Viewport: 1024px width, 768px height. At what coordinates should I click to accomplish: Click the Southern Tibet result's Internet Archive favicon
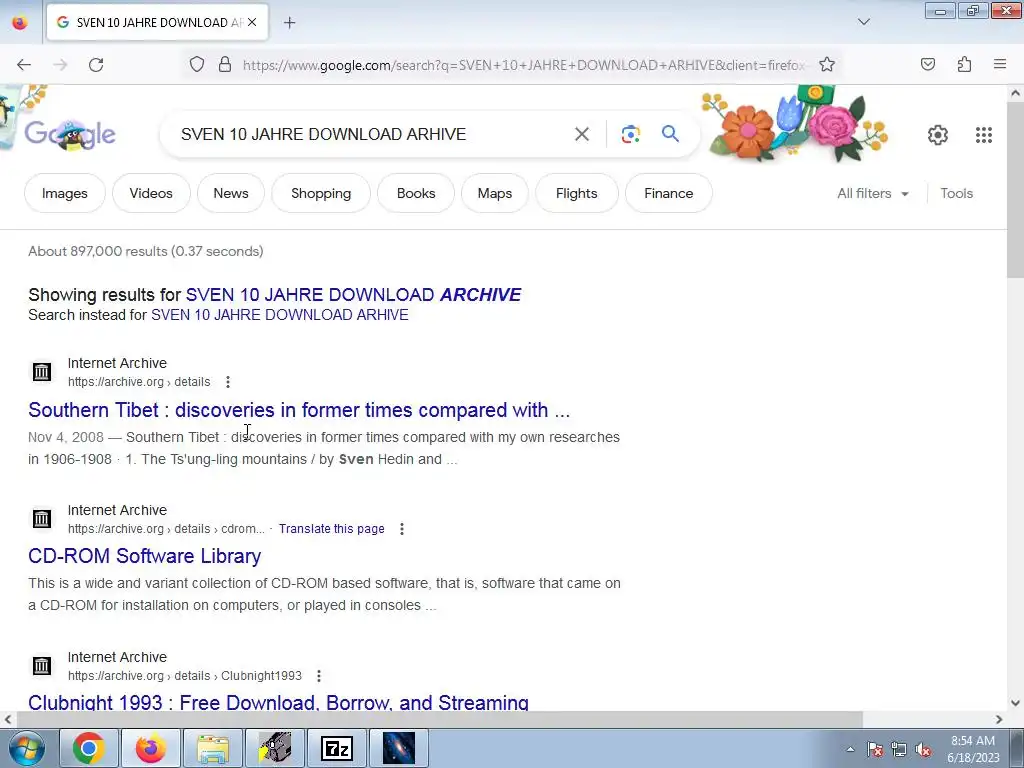click(42, 372)
